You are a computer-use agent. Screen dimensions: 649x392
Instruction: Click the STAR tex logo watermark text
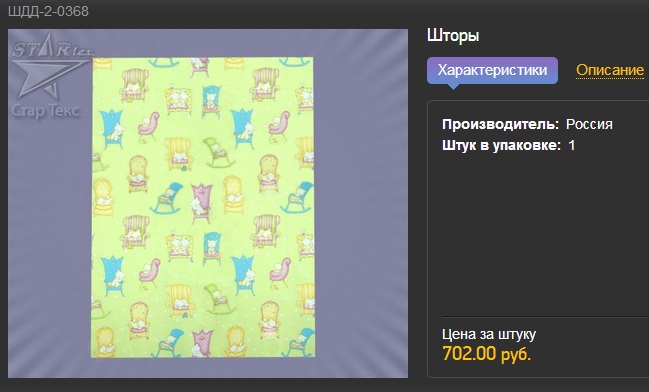coord(52,49)
